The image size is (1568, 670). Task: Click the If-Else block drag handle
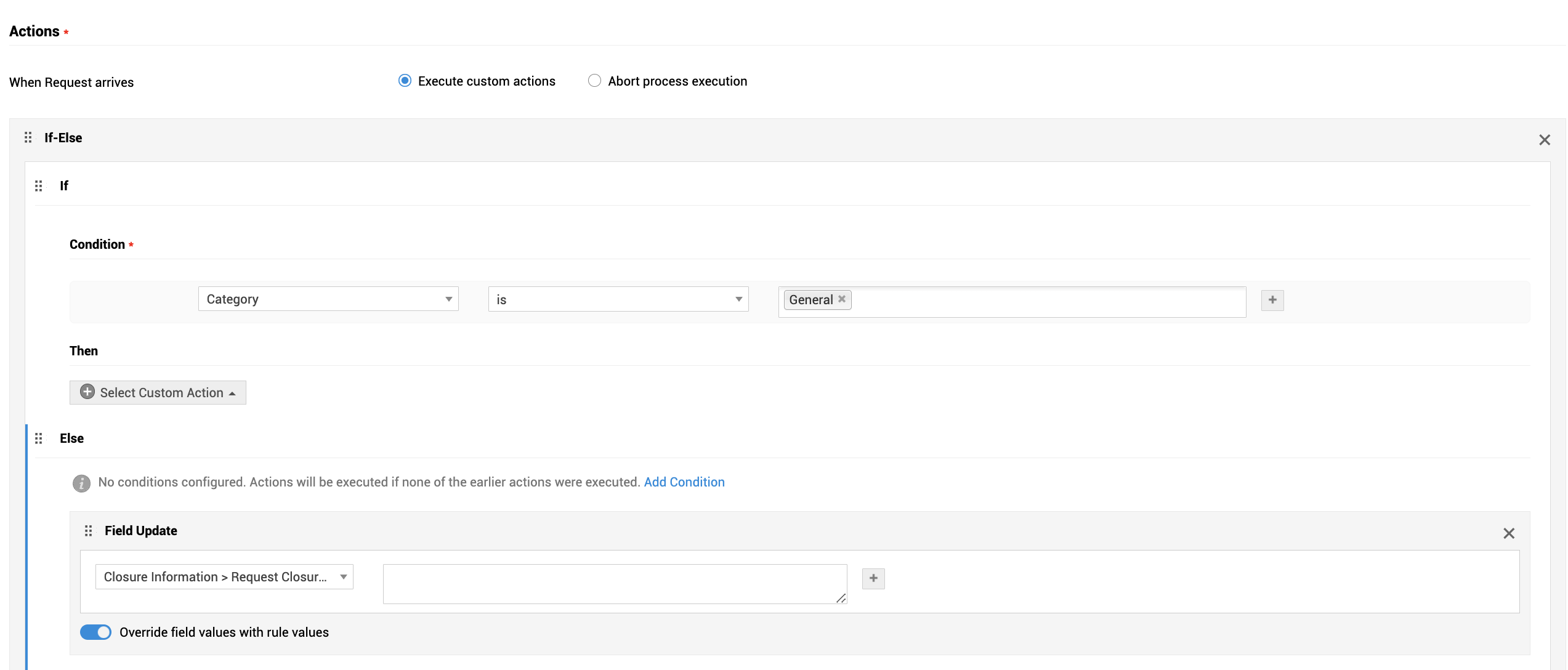click(x=28, y=137)
